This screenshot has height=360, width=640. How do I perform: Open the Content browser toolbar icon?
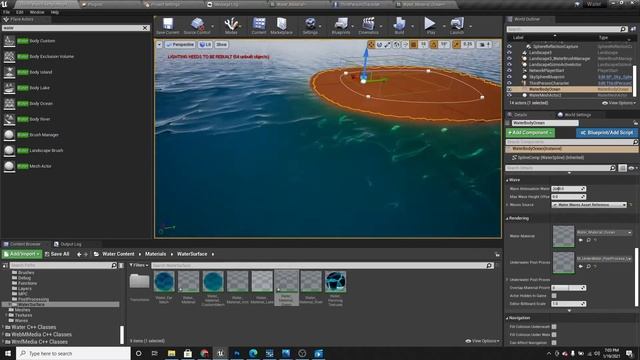(259, 26)
